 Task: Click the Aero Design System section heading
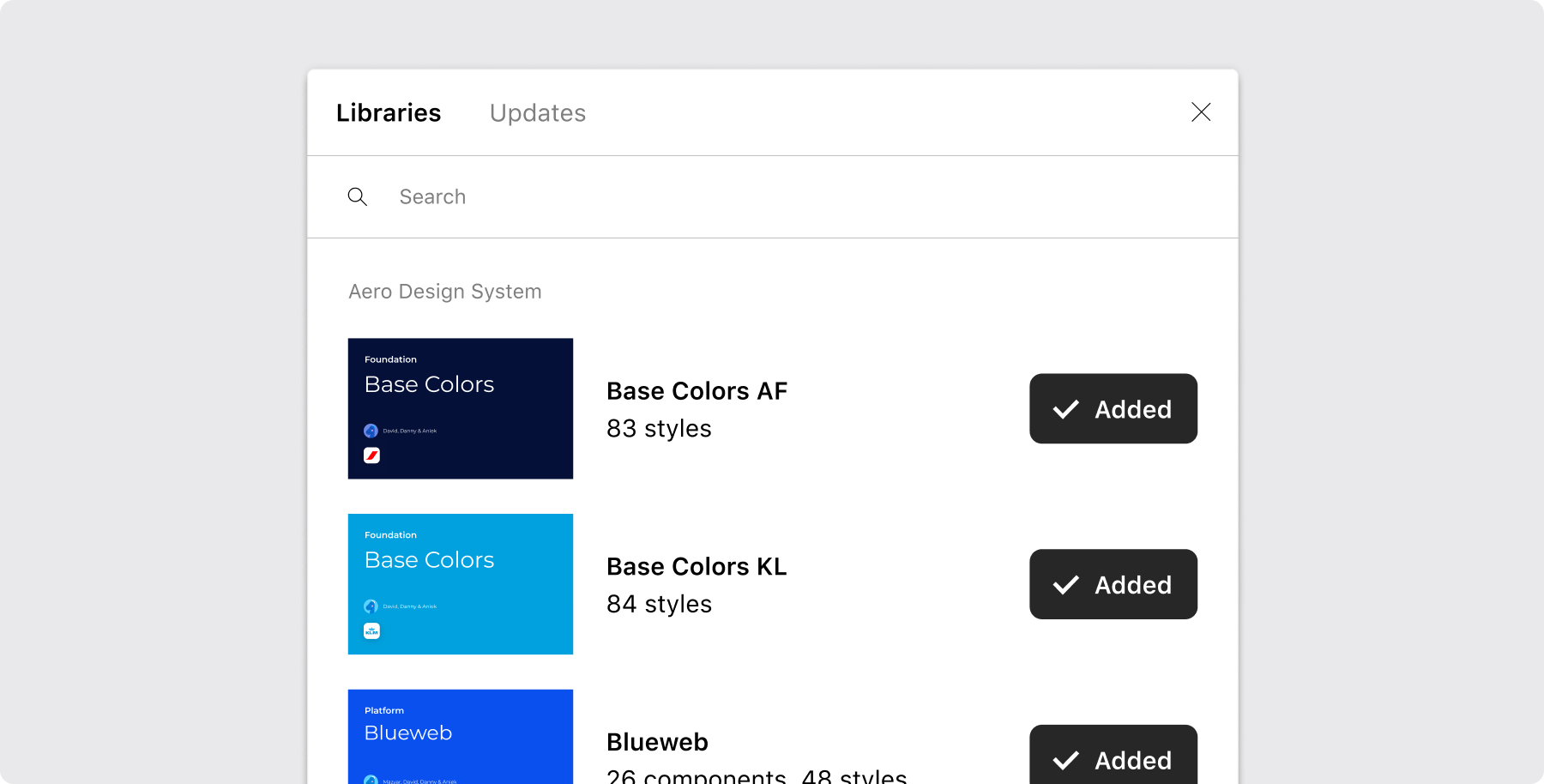tap(444, 292)
